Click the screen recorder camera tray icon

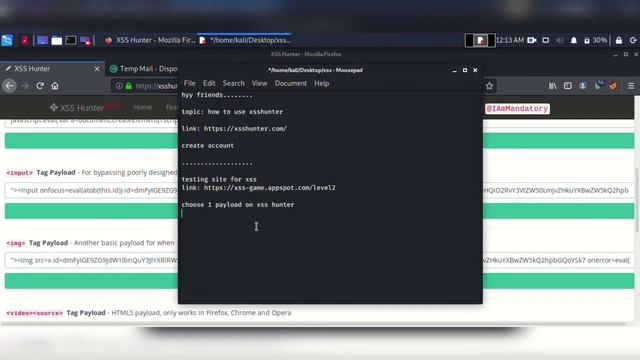click(x=531, y=40)
